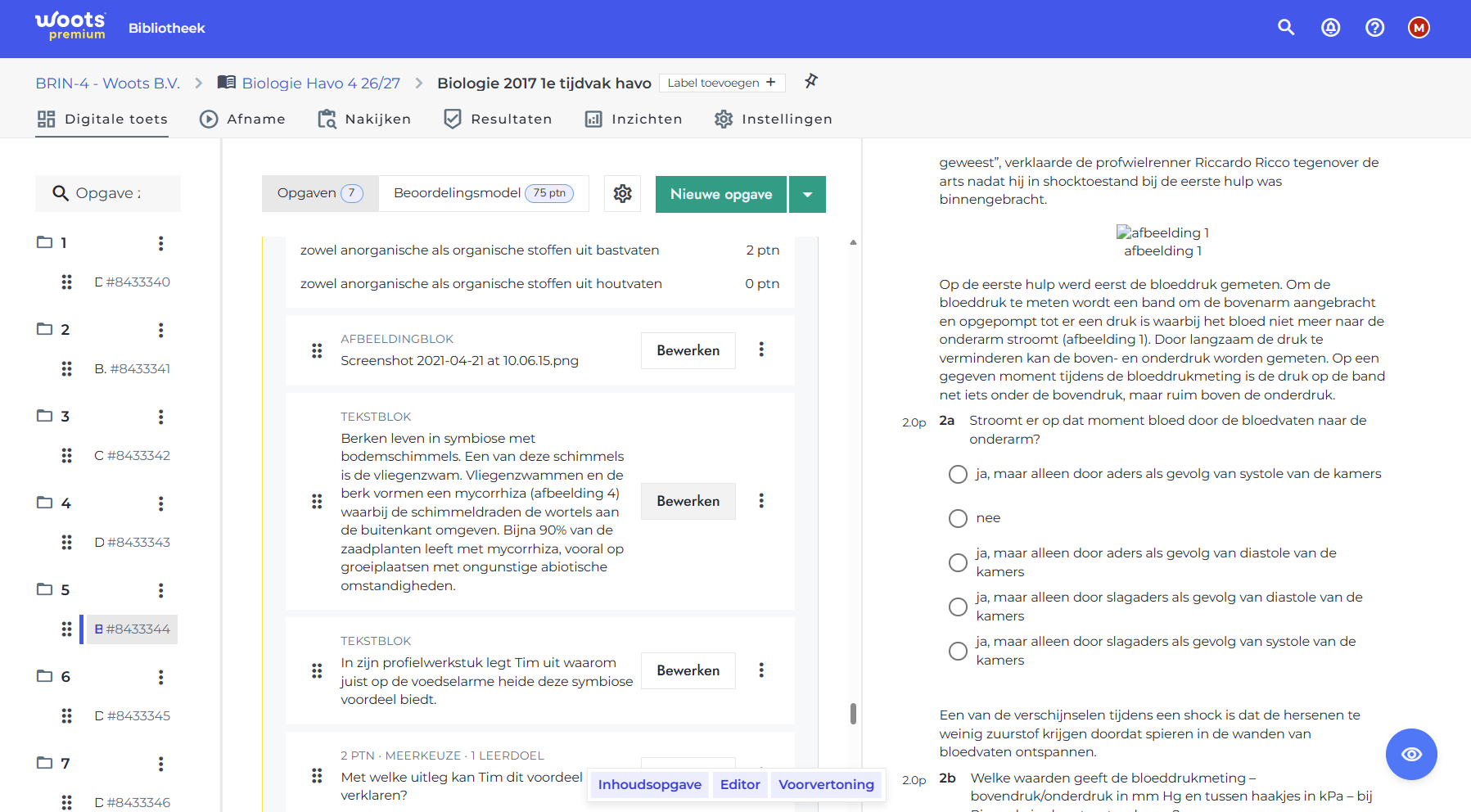Open kebab menu for folder 2
The width and height of the screenshot is (1471, 812).
[160, 330]
